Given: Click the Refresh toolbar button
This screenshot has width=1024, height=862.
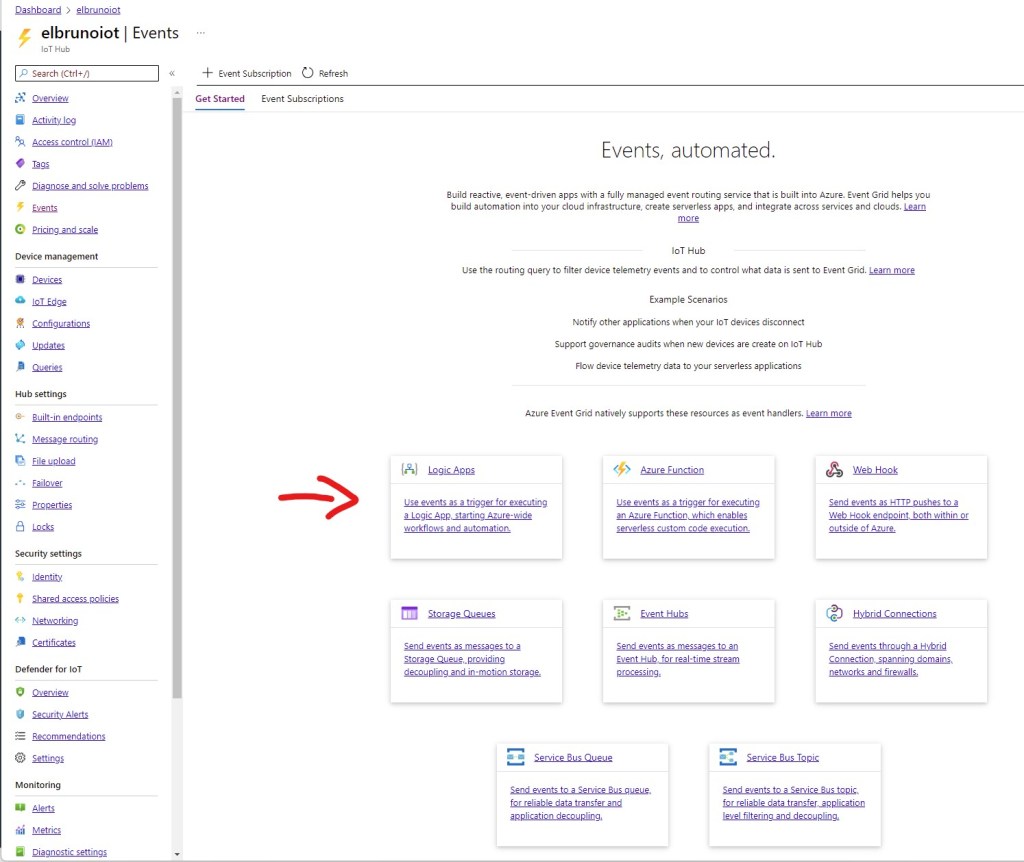Looking at the screenshot, I should coord(325,73).
